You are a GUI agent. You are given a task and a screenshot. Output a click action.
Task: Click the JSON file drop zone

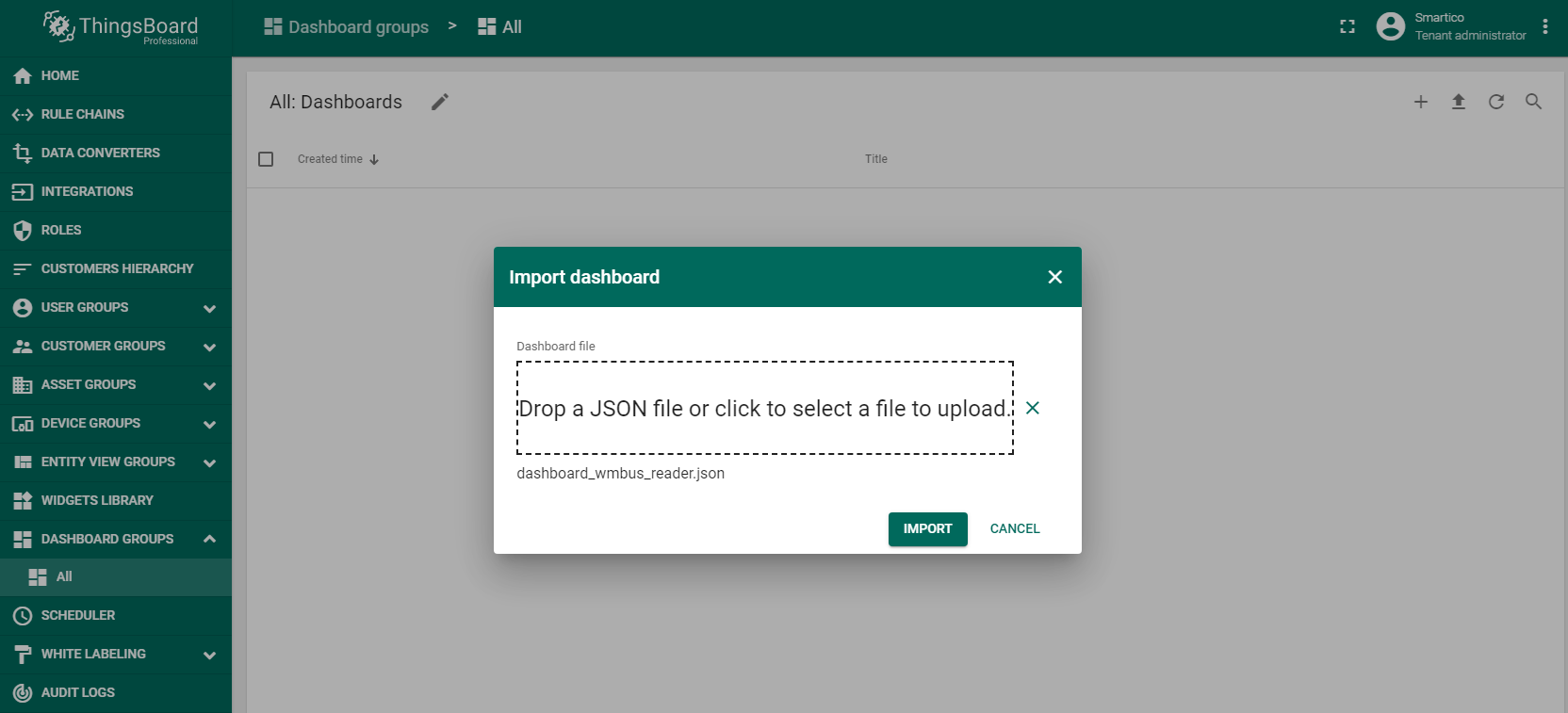click(764, 408)
